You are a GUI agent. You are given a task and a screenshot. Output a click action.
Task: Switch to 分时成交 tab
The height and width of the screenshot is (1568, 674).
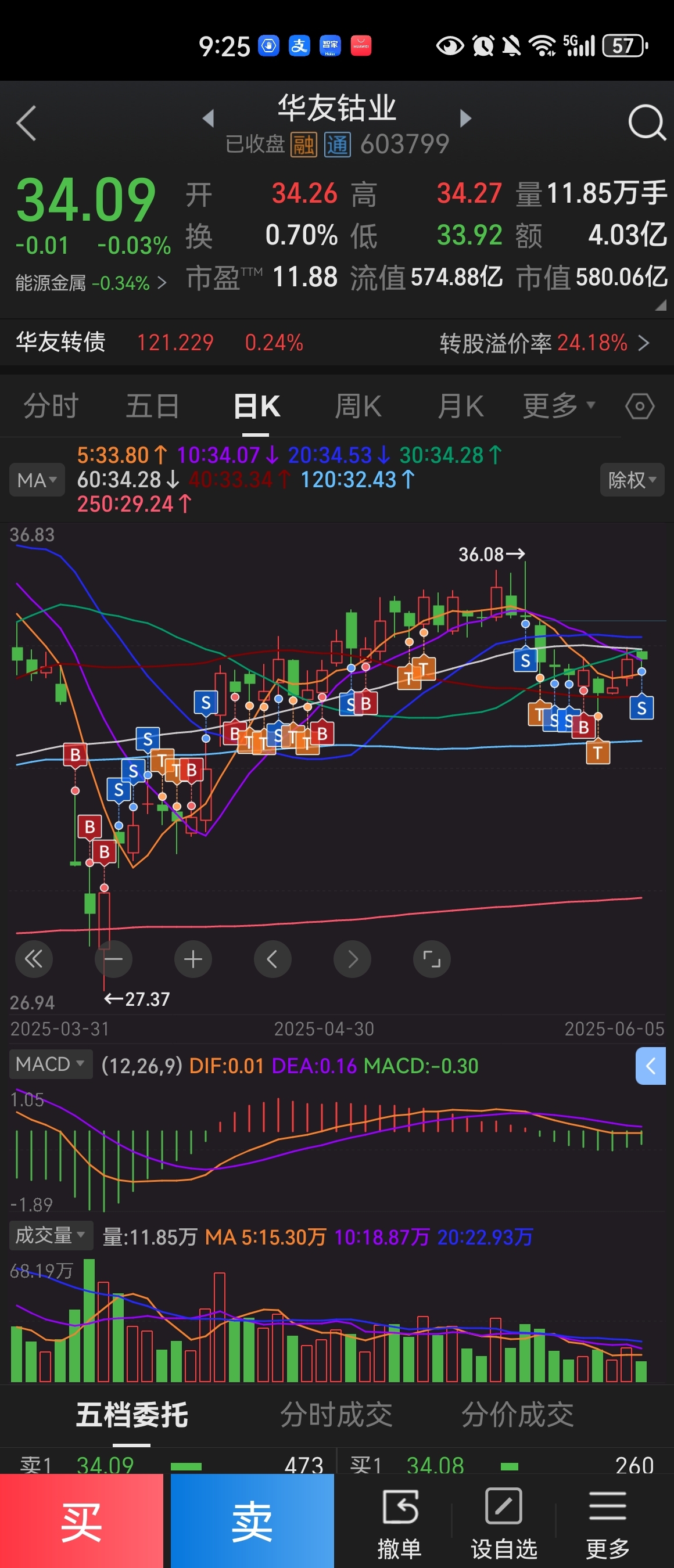coord(336,1415)
